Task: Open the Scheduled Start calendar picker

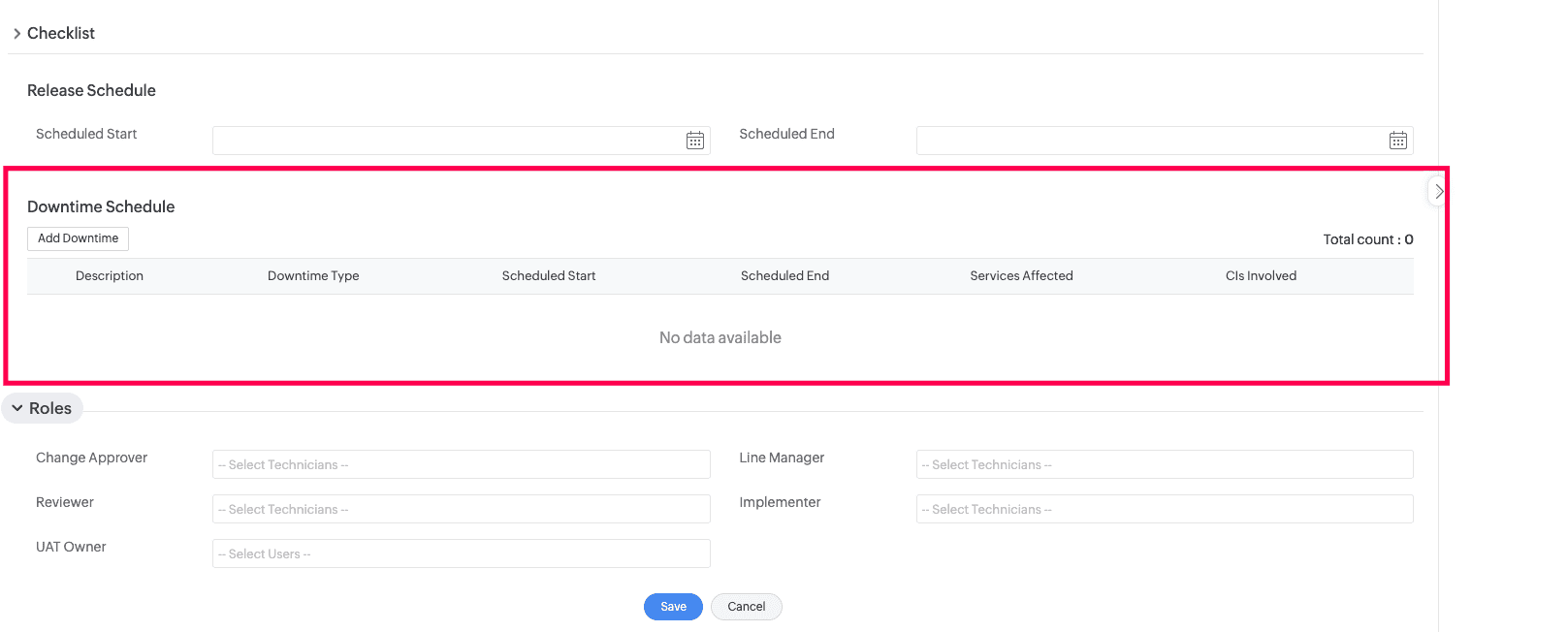Action: pos(695,141)
